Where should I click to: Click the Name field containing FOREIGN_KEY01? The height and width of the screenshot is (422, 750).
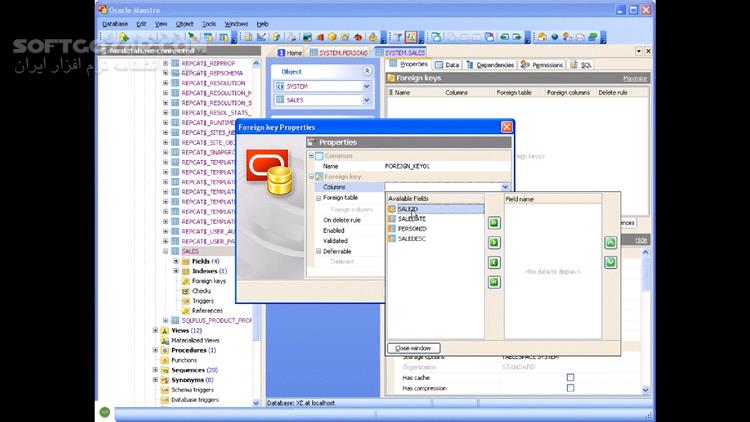tap(447, 166)
